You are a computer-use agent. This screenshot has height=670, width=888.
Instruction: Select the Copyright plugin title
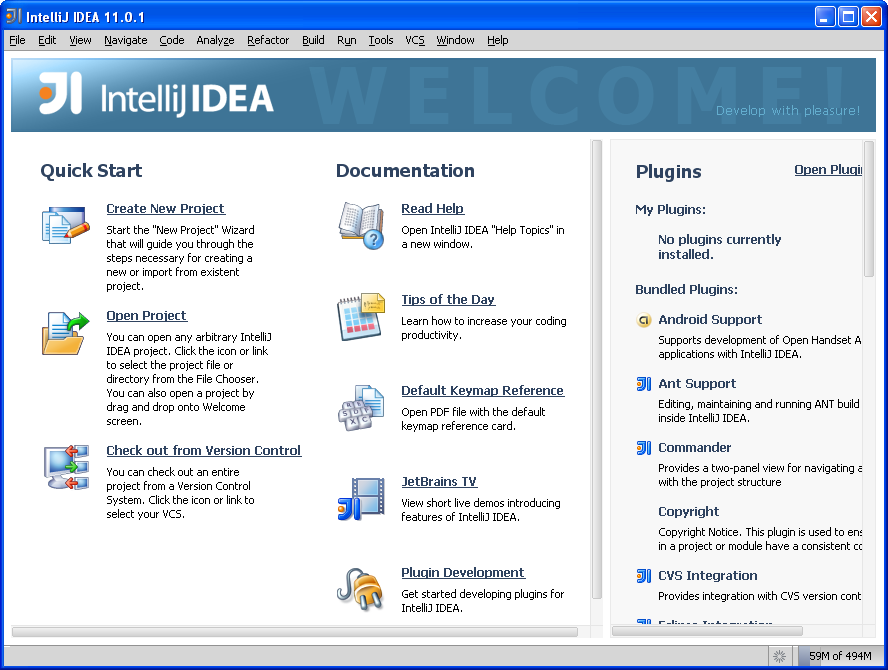[x=688, y=512]
